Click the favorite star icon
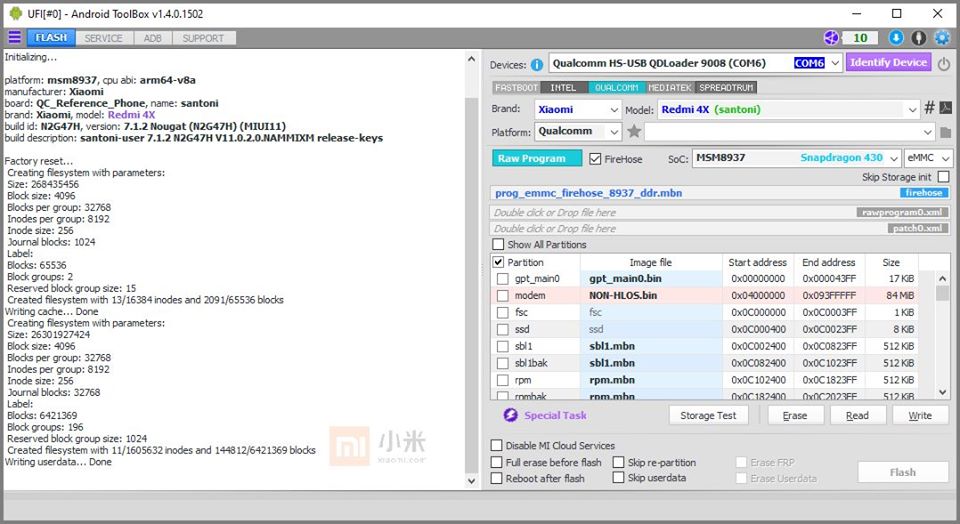This screenshot has width=960, height=524. pos(634,132)
